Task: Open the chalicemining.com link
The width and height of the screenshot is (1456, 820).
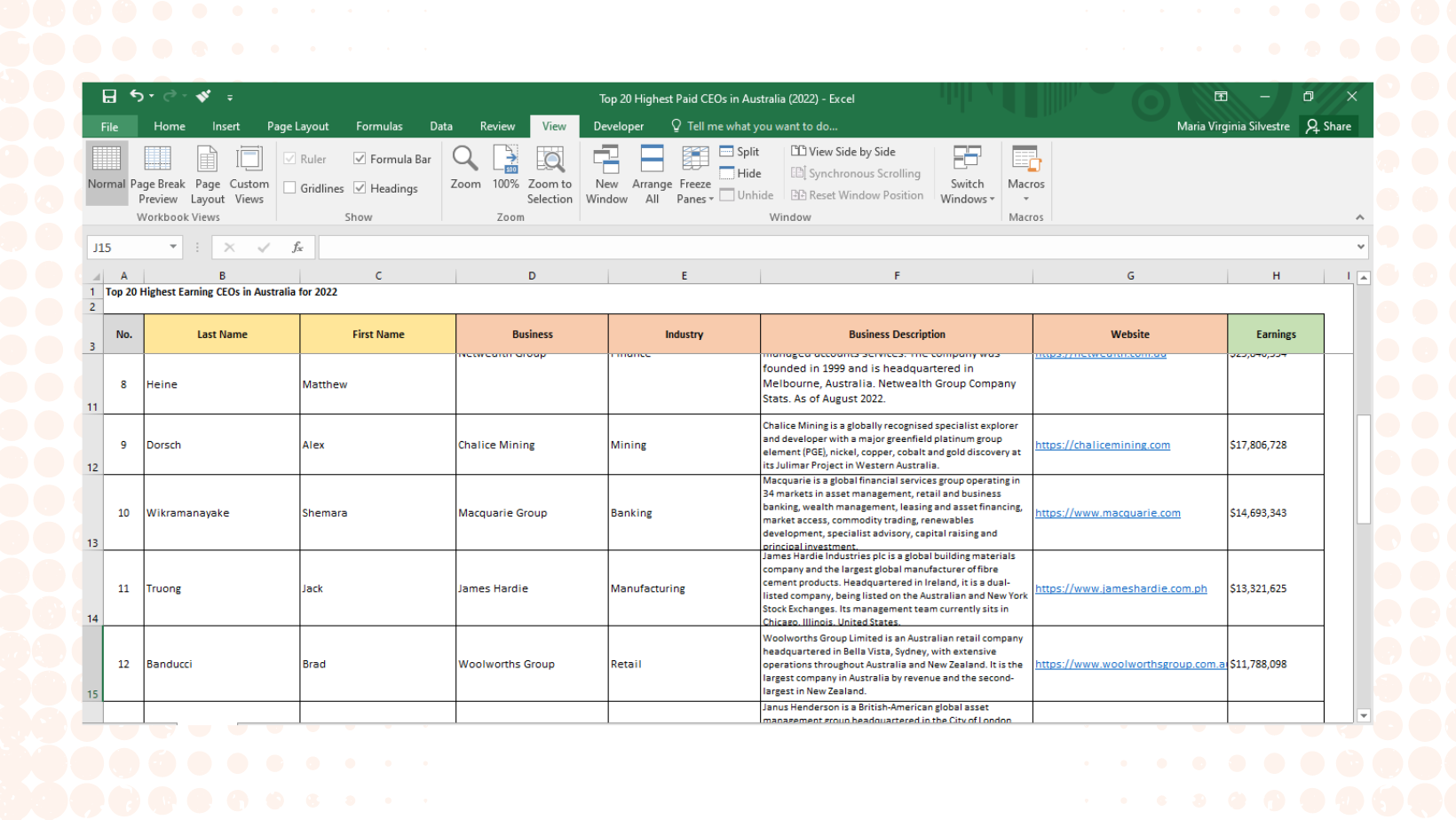Action: click(x=1103, y=445)
